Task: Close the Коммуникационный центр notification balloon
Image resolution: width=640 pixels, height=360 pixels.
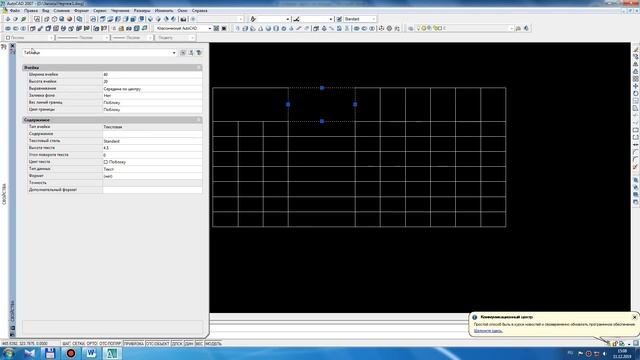Action: pyautogui.click(x=634, y=317)
